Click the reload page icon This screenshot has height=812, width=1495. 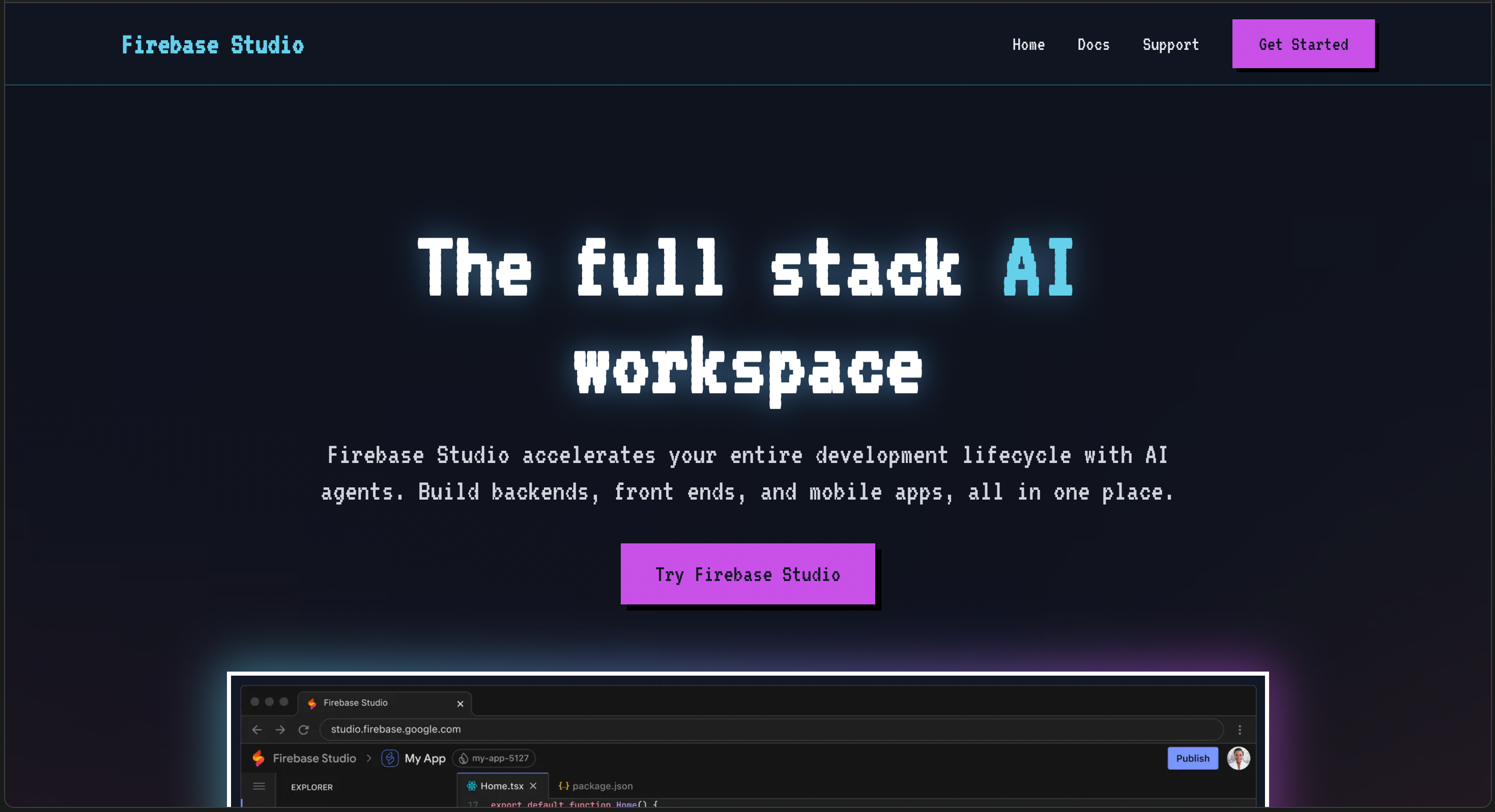303,730
